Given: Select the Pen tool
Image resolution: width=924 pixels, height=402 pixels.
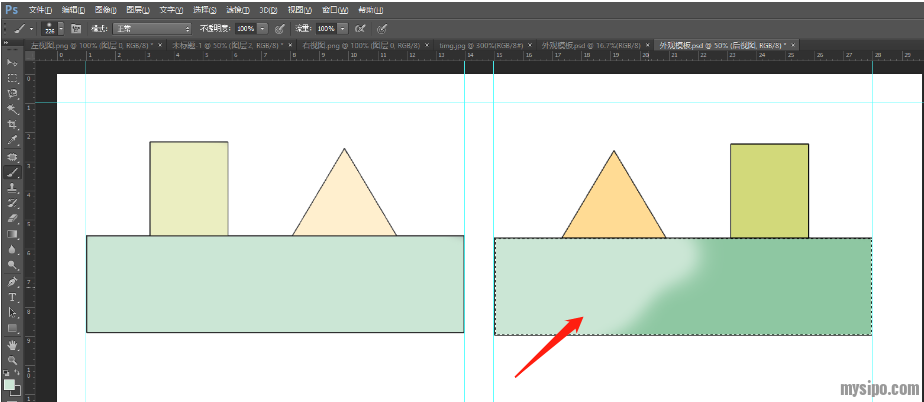Looking at the screenshot, I should coord(13,281).
